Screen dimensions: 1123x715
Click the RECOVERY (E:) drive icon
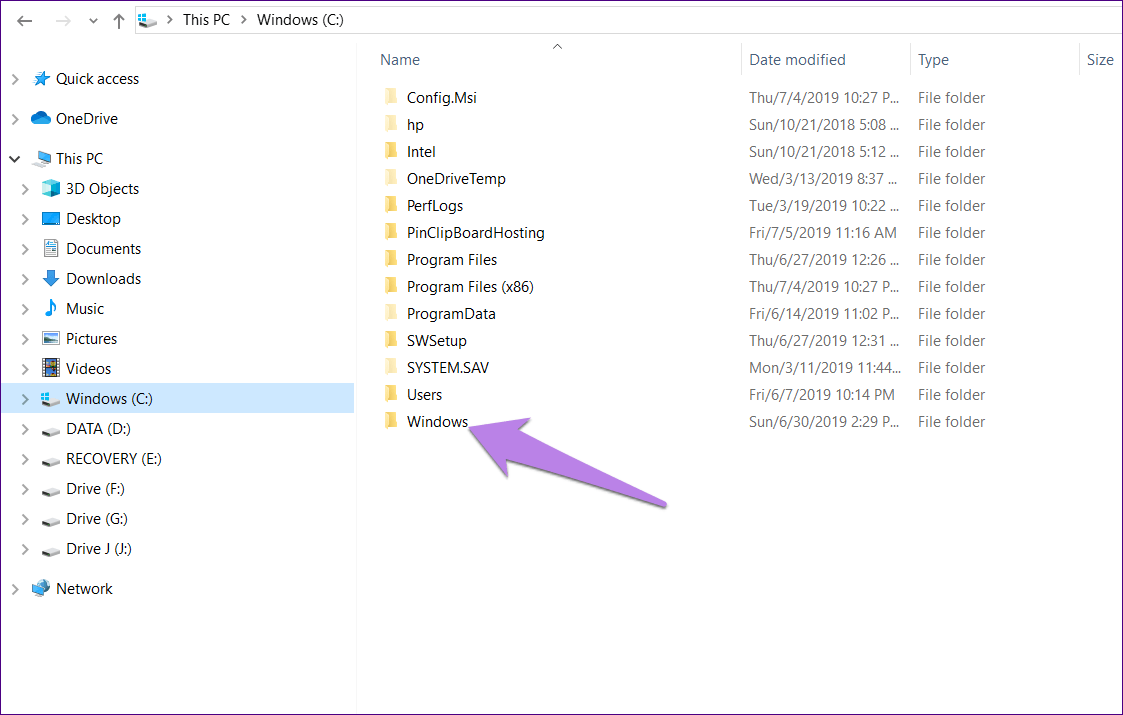point(51,461)
